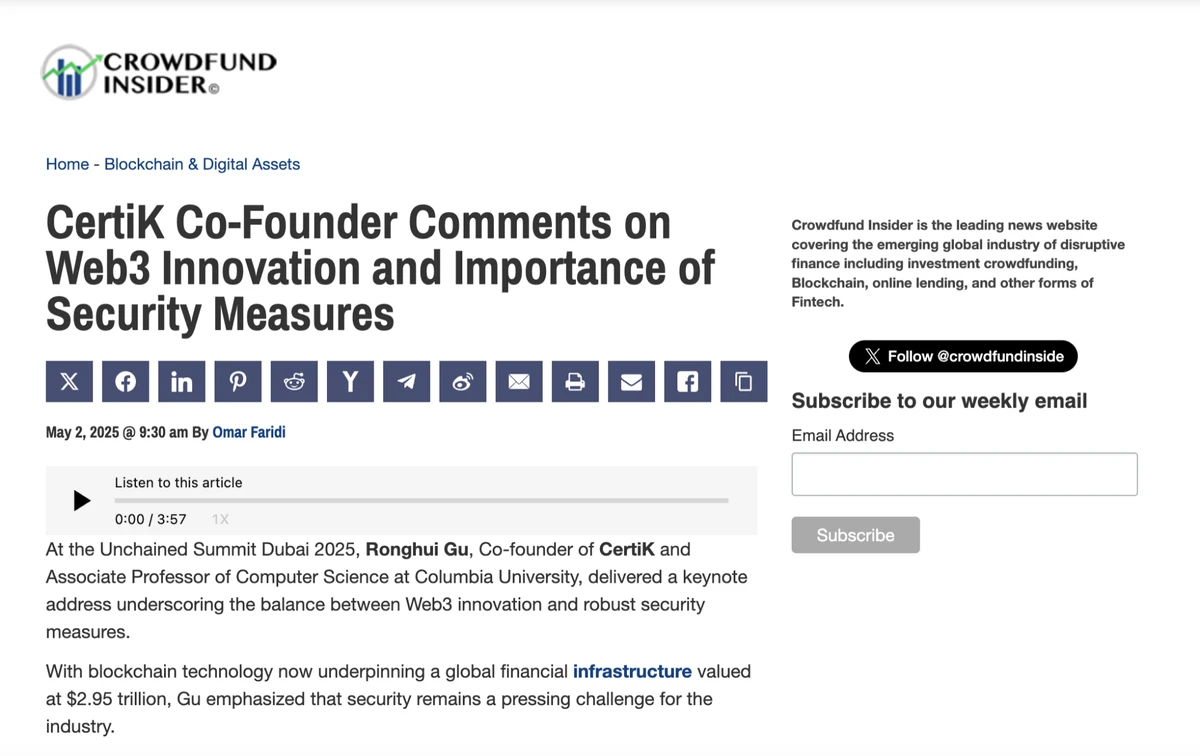Image resolution: width=1200 pixels, height=756 pixels.
Task: Play the Listen to this article audio
Action: point(82,501)
